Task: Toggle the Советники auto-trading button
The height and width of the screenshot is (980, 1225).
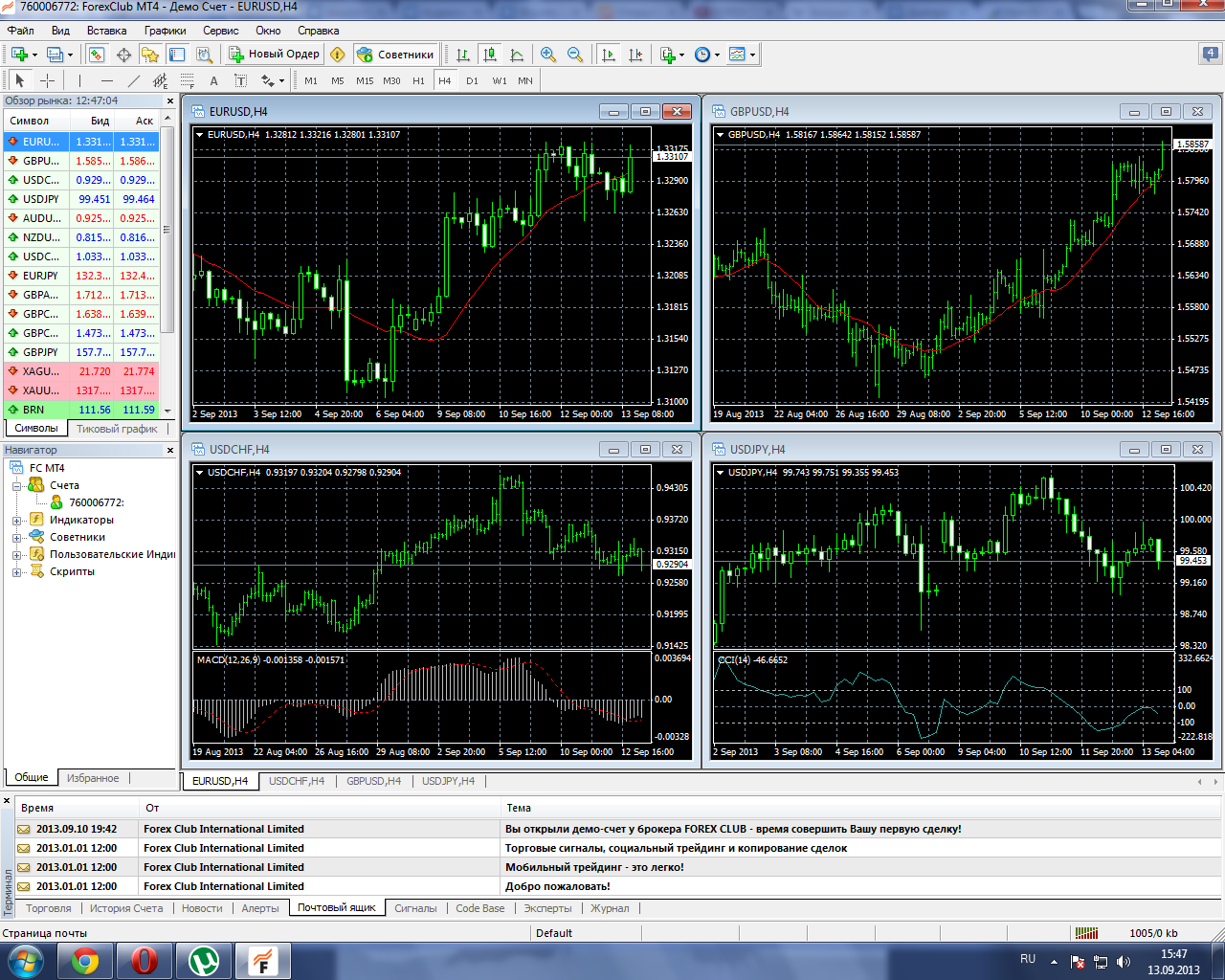Action: 395,55
